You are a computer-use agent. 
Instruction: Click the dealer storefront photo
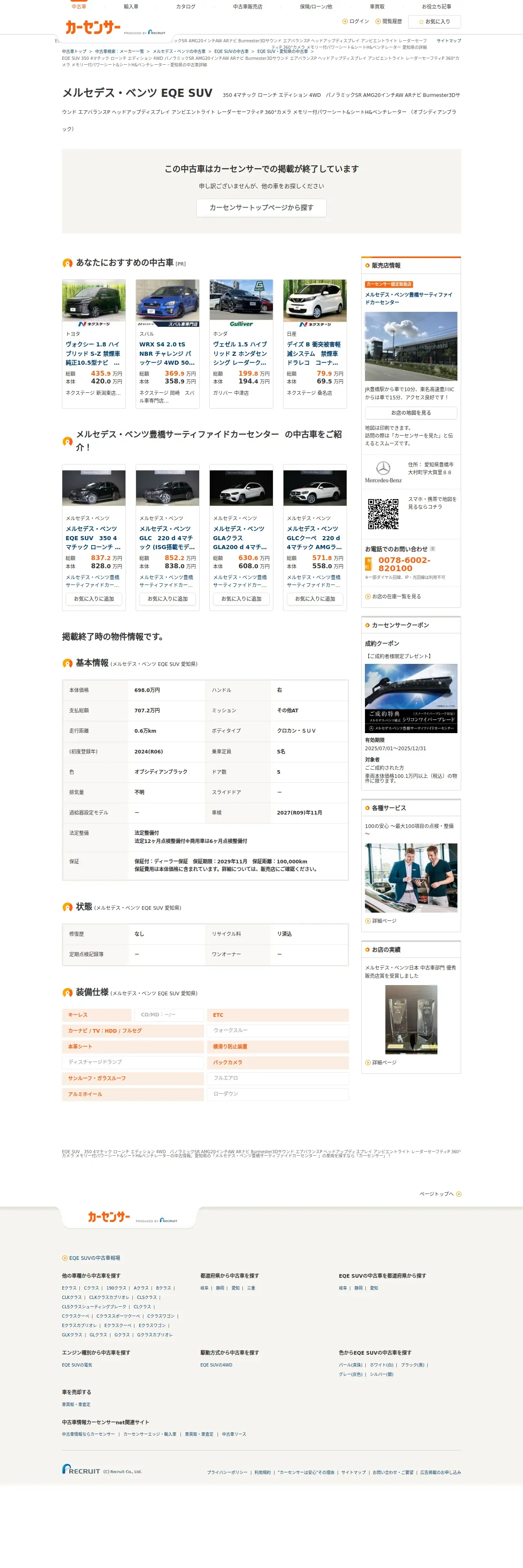pyautogui.click(x=411, y=346)
